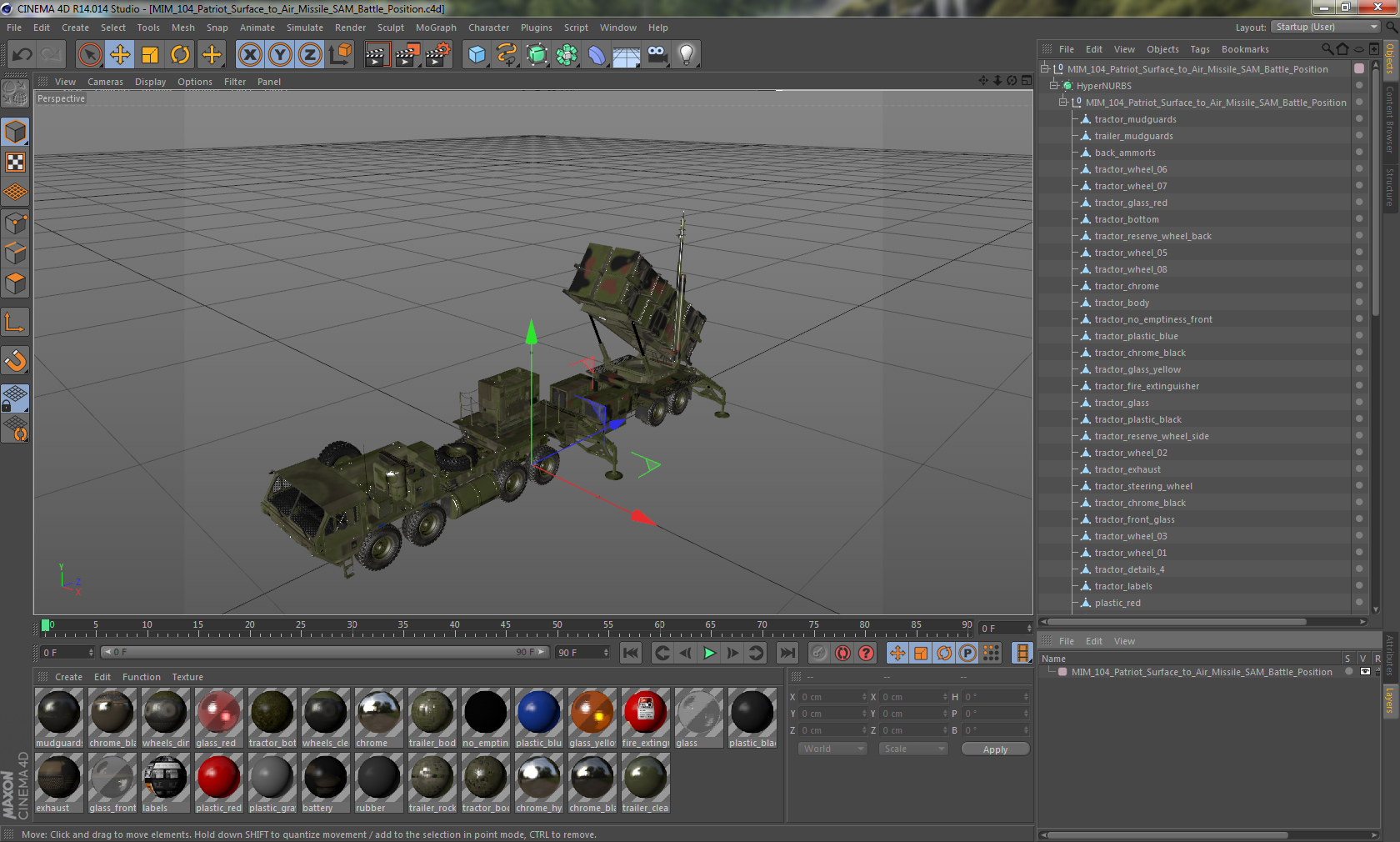Image resolution: width=1400 pixels, height=842 pixels.
Task: Open Render Settings clapperboard icon
Action: tap(438, 55)
